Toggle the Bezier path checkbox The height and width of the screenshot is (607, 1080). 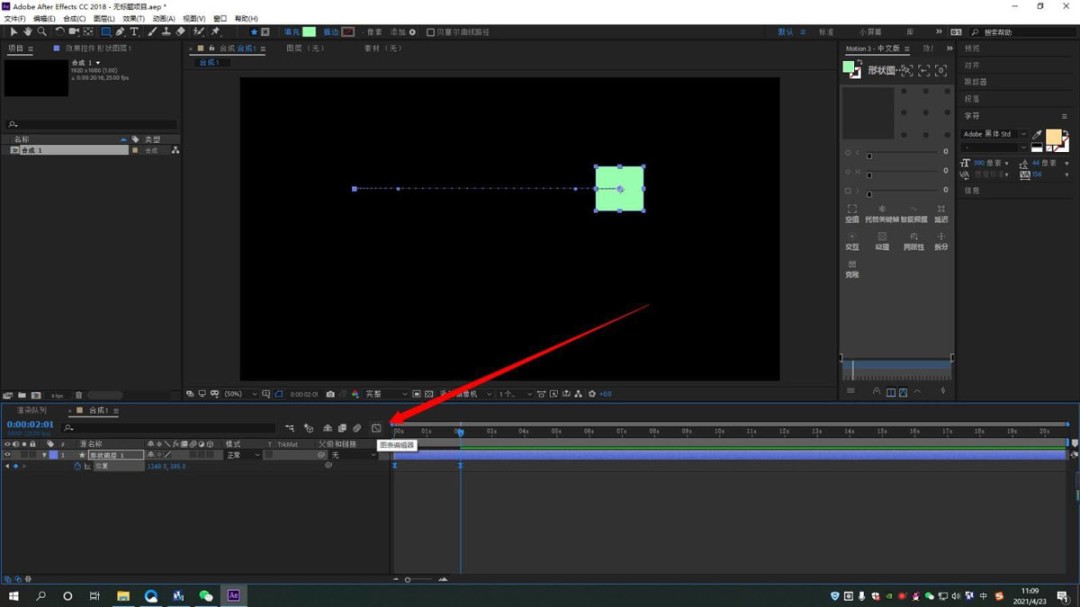point(431,32)
